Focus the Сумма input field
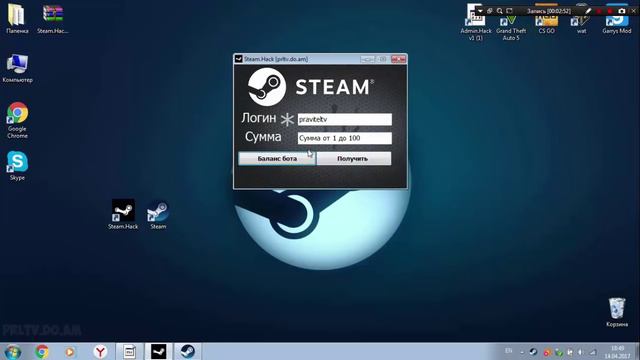The height and width of the screenshot is (360, 640). (344, 138)
